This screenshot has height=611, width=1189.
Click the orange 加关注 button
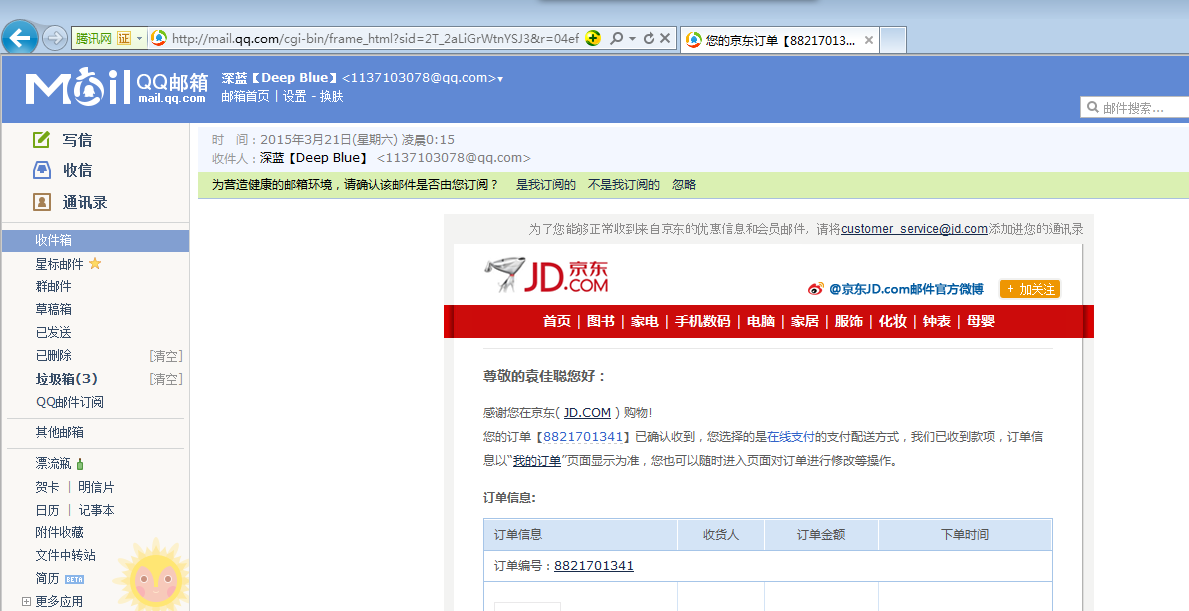point(1030,289)
